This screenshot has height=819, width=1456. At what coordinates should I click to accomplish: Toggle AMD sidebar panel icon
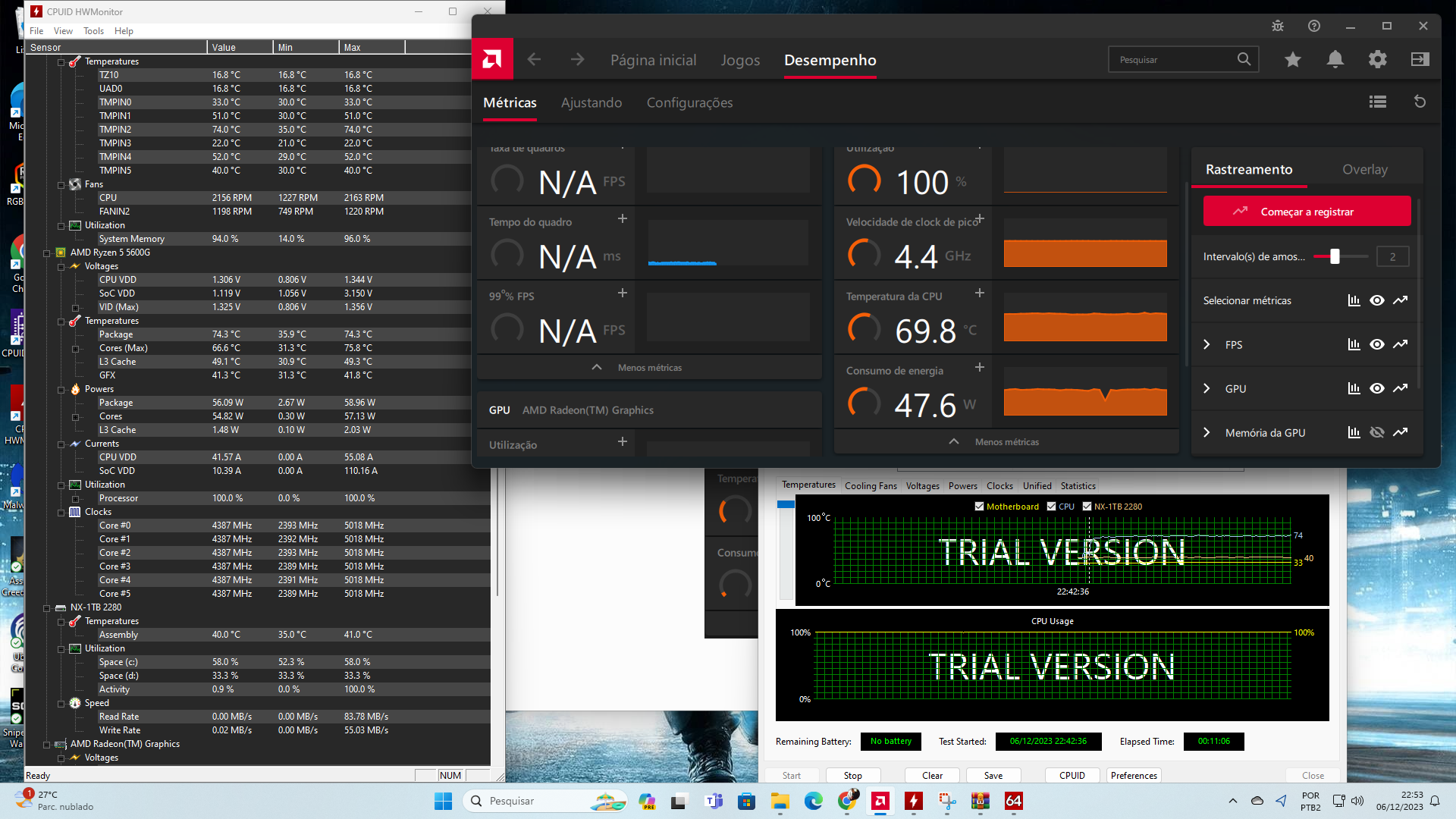1420,59
